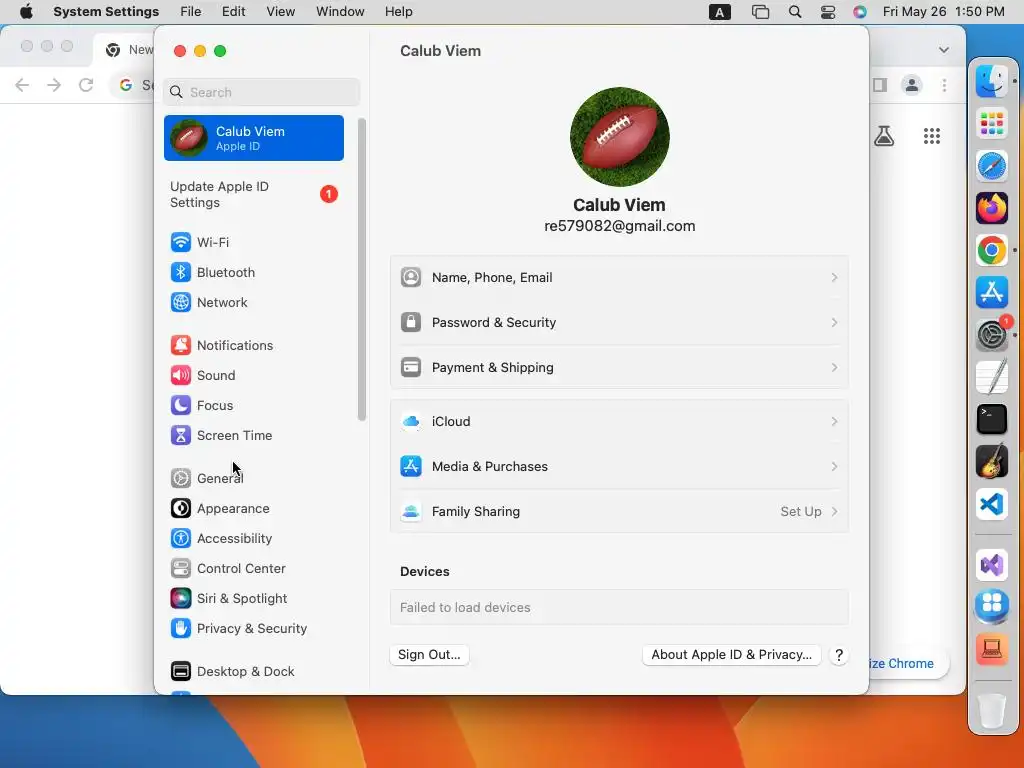Toggle Chrome side panel icon
Viewport: 1024px width, 768px height.
pyautogui.click(x=880, y=85)
